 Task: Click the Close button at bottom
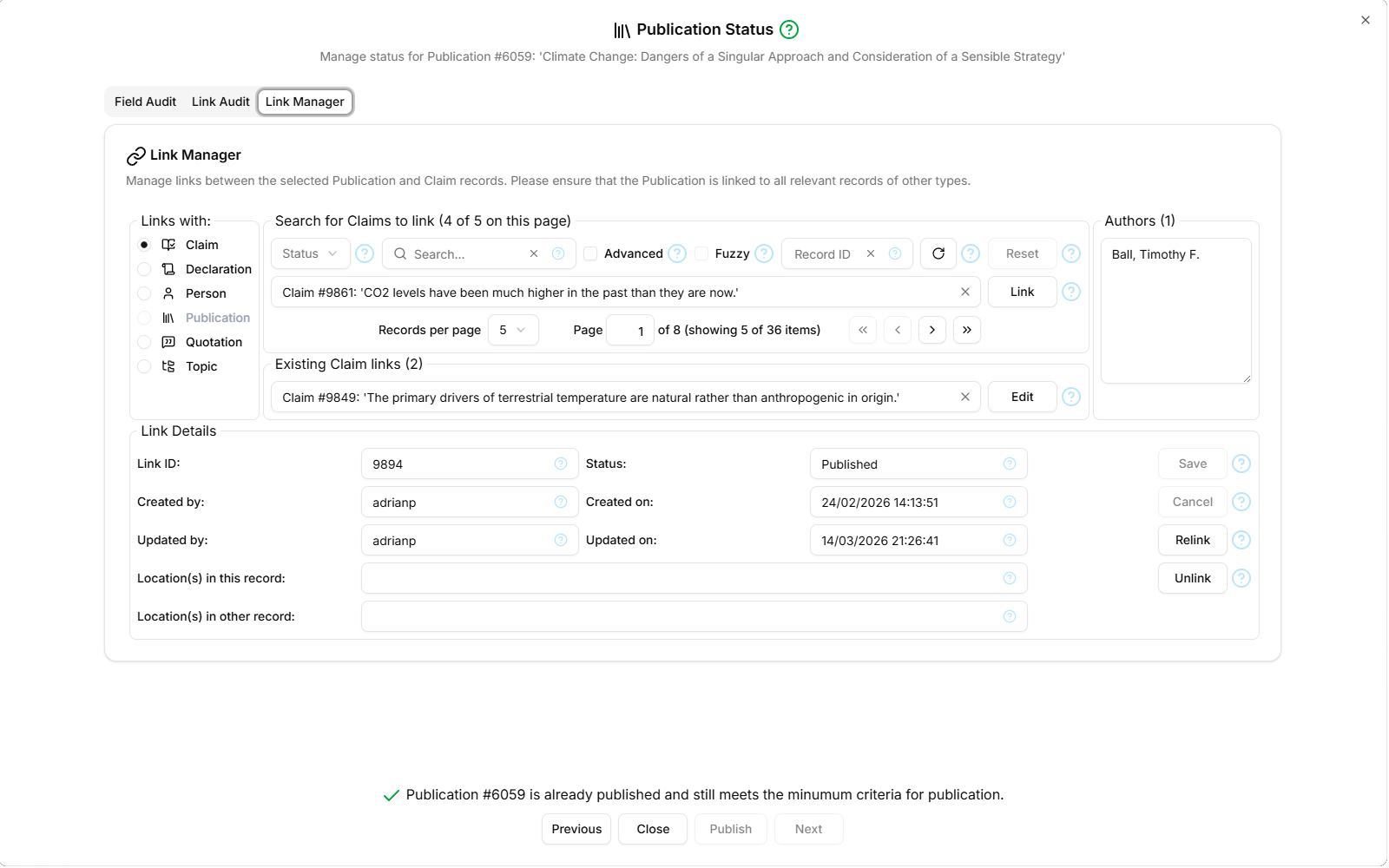[x=653, y=829]
